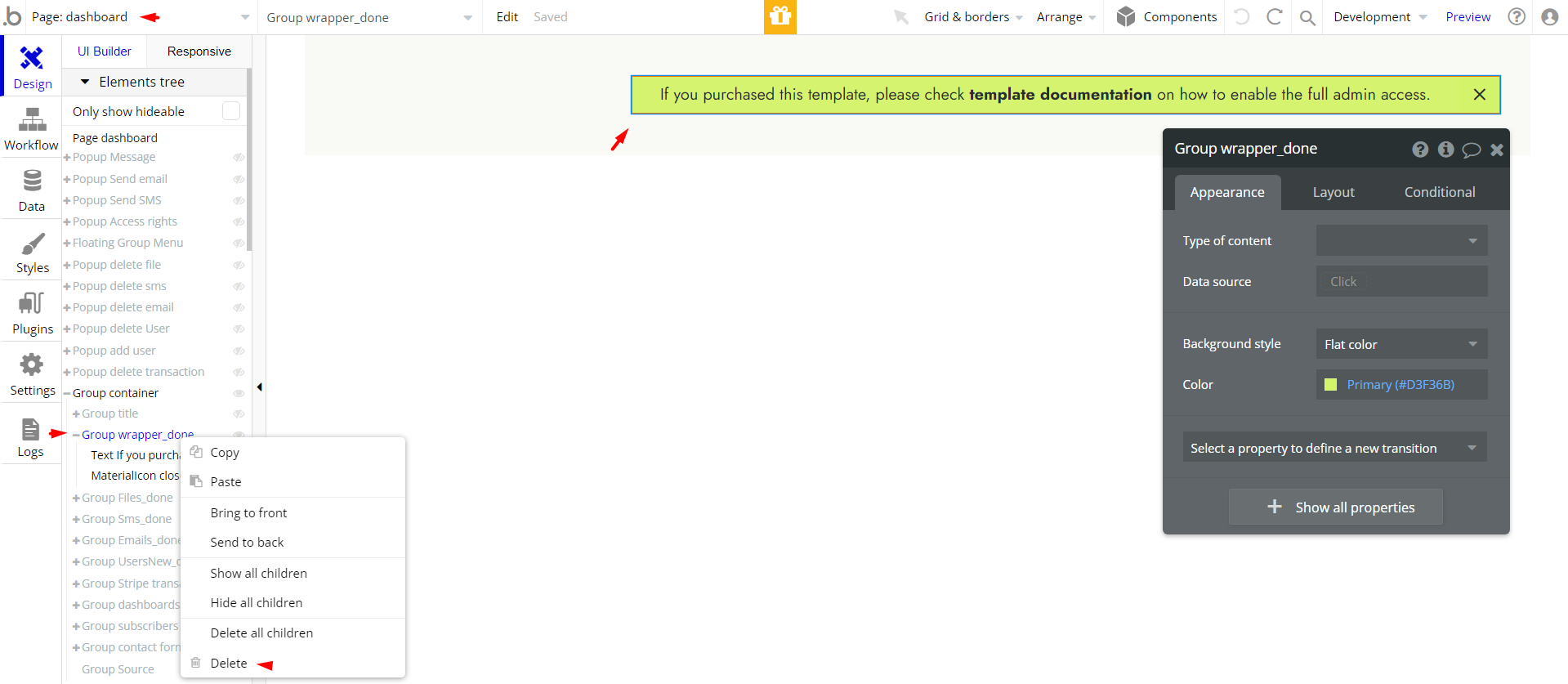
Task: Click the orange gift icon
Action: (x=780, y=16)
